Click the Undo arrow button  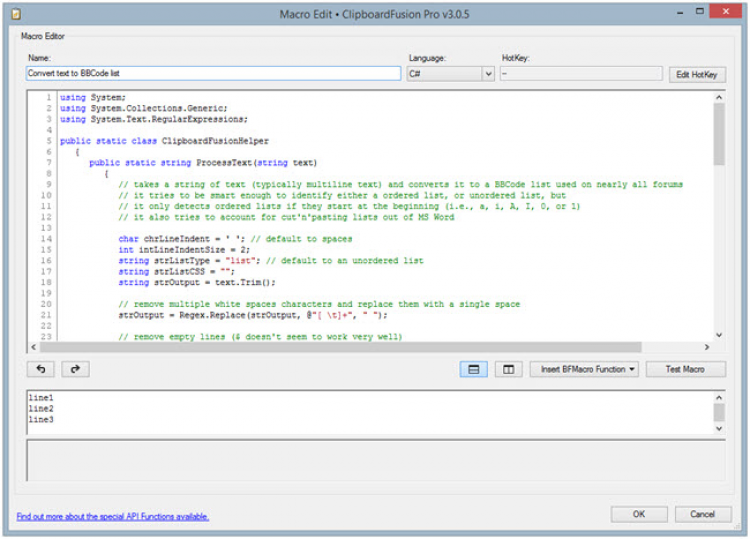click(41, 369)
